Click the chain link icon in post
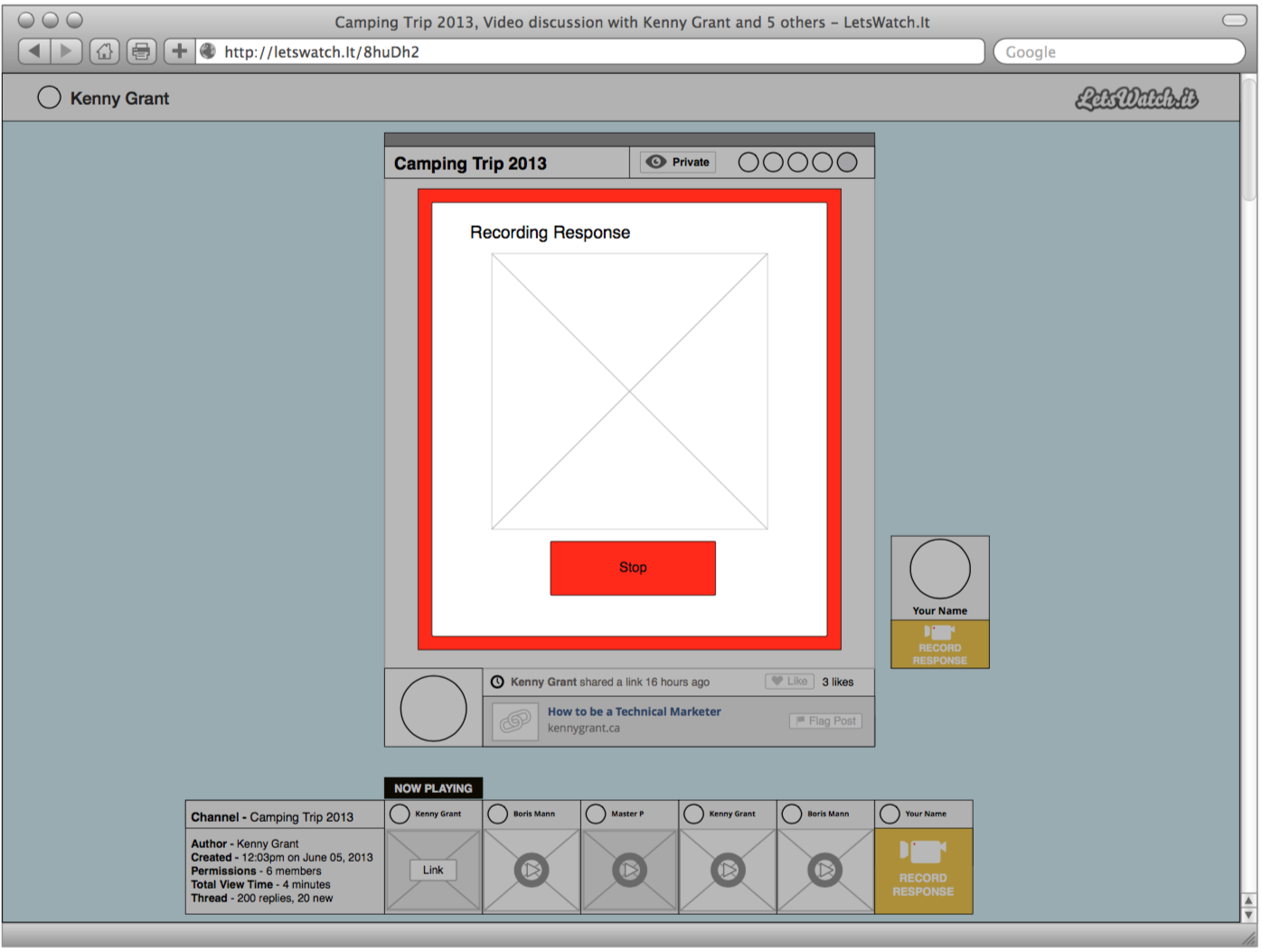 (x=515, y=721)
